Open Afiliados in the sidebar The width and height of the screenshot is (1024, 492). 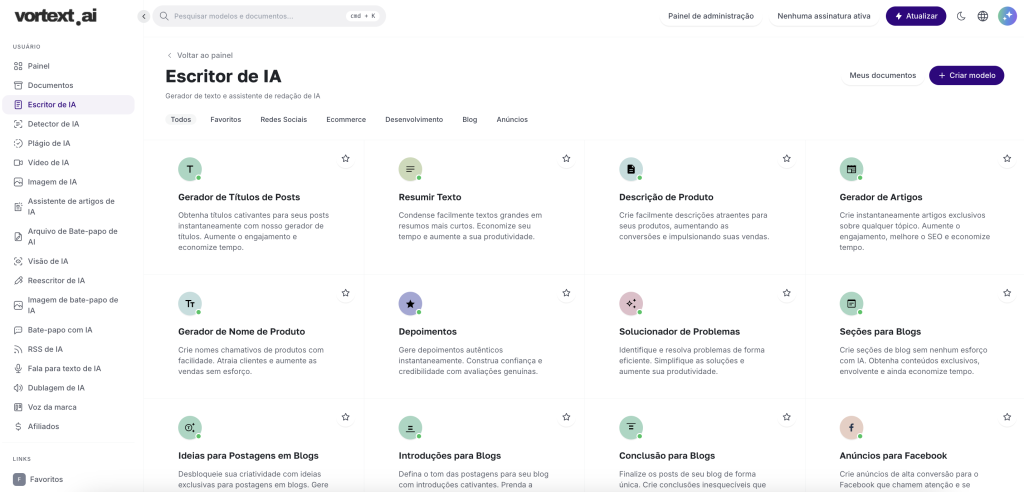pos(68,427)
